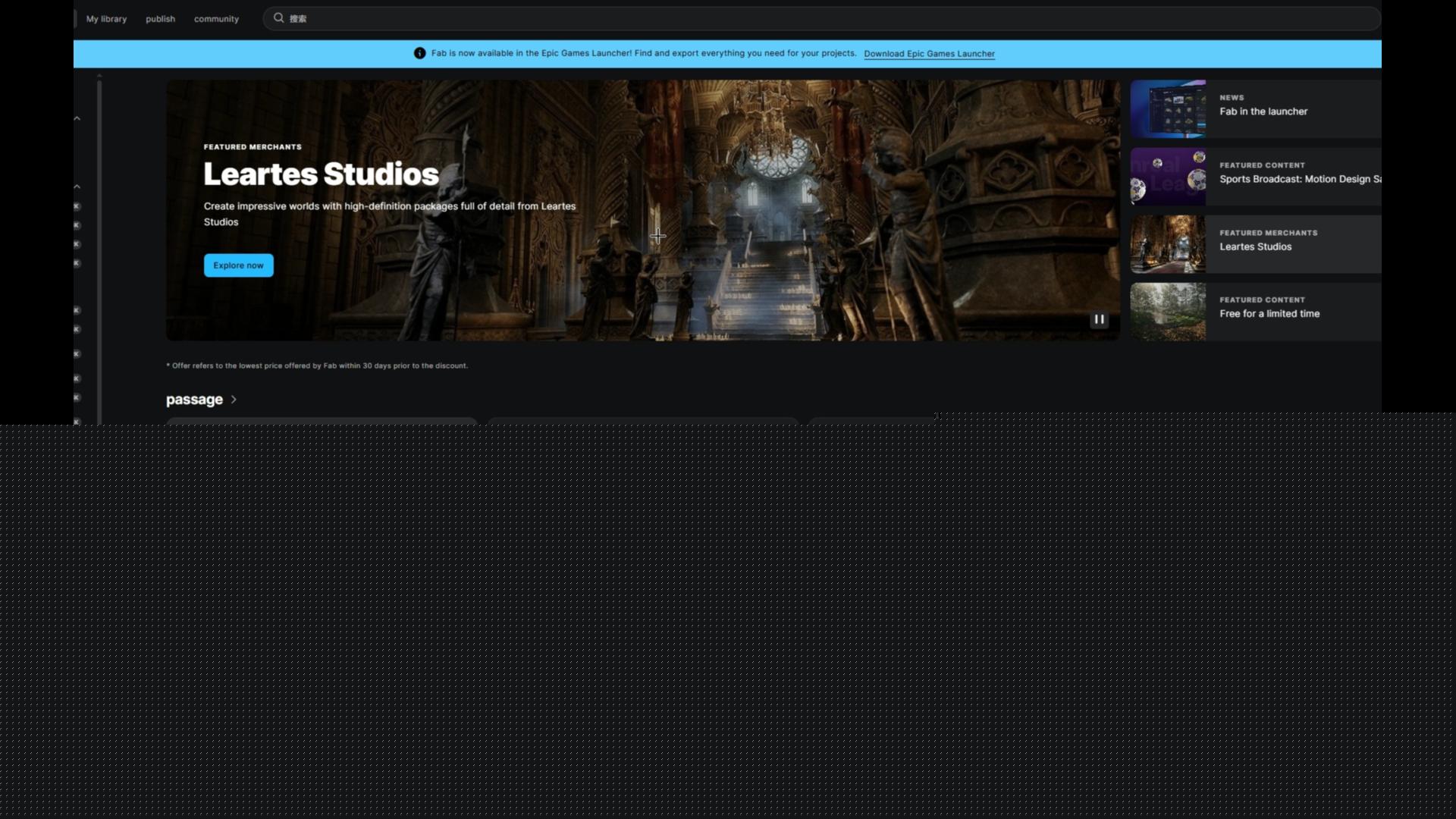Select the Leartes Studios cathedral thumbnail in side list
1456x819 pixels.
1168,244
